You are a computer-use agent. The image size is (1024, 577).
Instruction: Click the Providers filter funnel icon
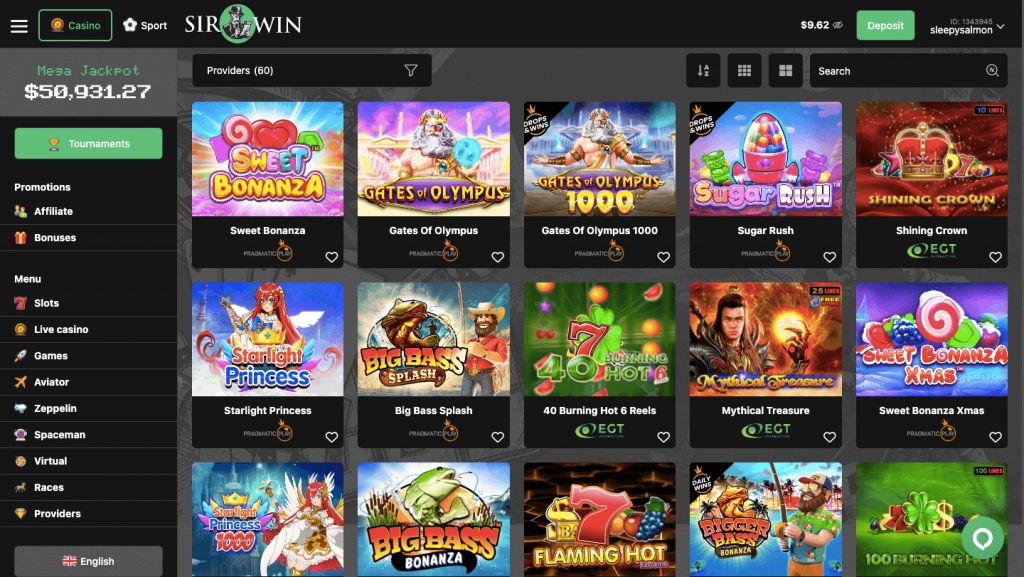(x=411, y=70)
